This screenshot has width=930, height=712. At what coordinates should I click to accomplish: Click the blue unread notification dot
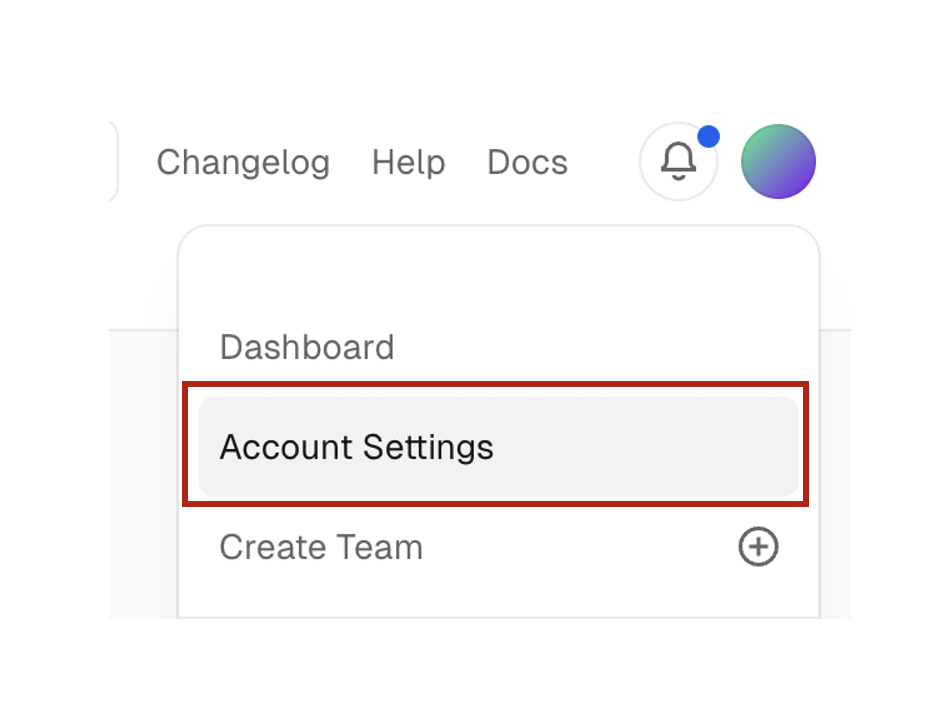pos(708,136)
